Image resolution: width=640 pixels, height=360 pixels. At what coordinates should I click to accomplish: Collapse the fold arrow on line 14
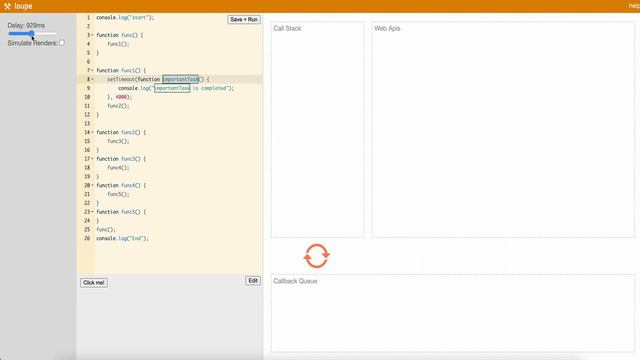pyautogui.click(x=92, y=132)
